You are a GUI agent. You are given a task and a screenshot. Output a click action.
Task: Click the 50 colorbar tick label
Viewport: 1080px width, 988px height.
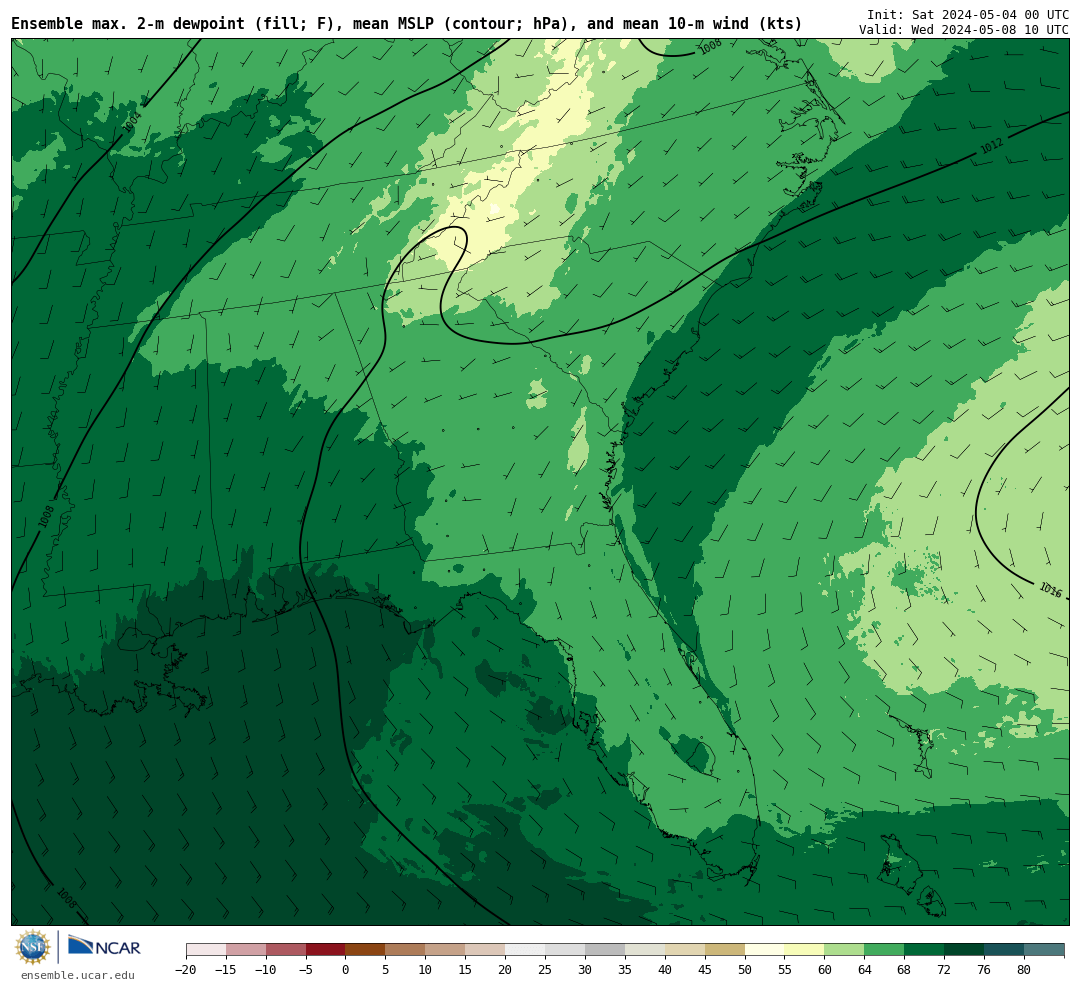pos(745,969)
